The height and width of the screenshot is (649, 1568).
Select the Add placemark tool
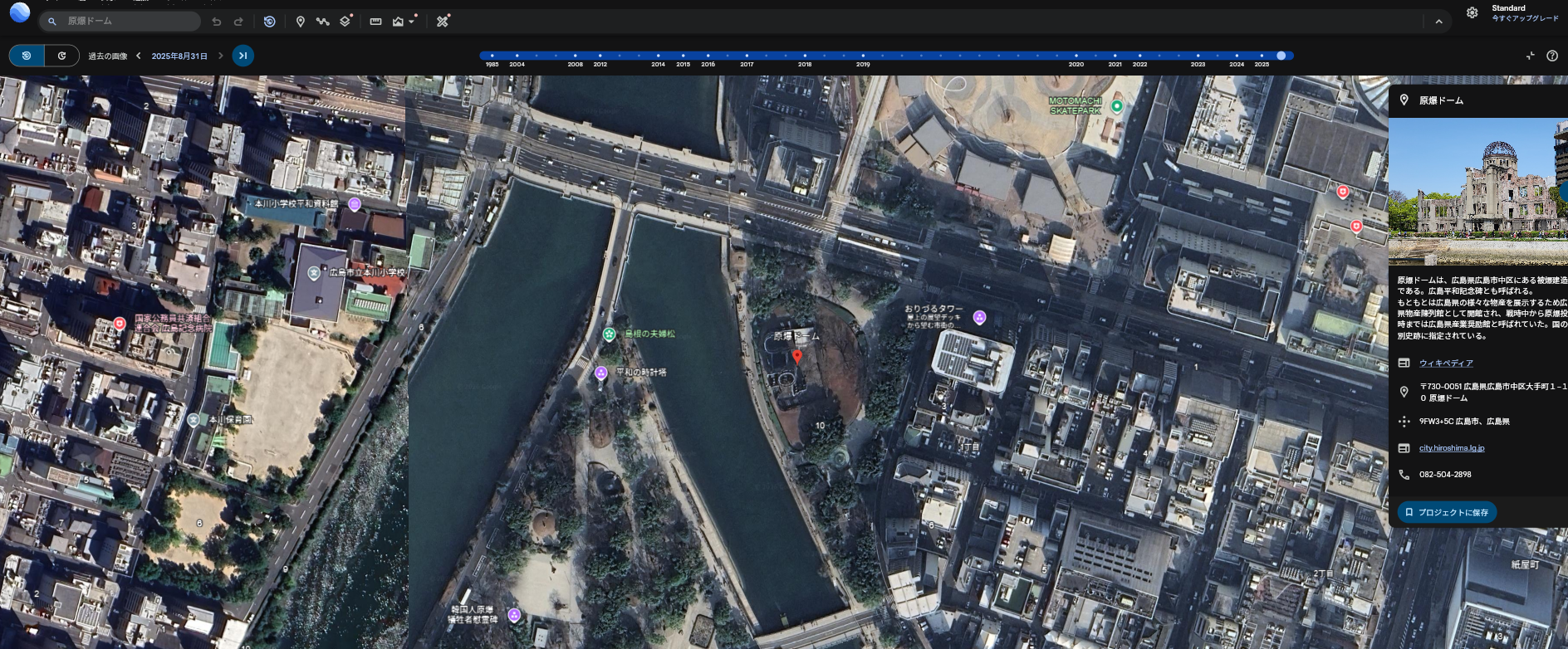click(301, 22)
